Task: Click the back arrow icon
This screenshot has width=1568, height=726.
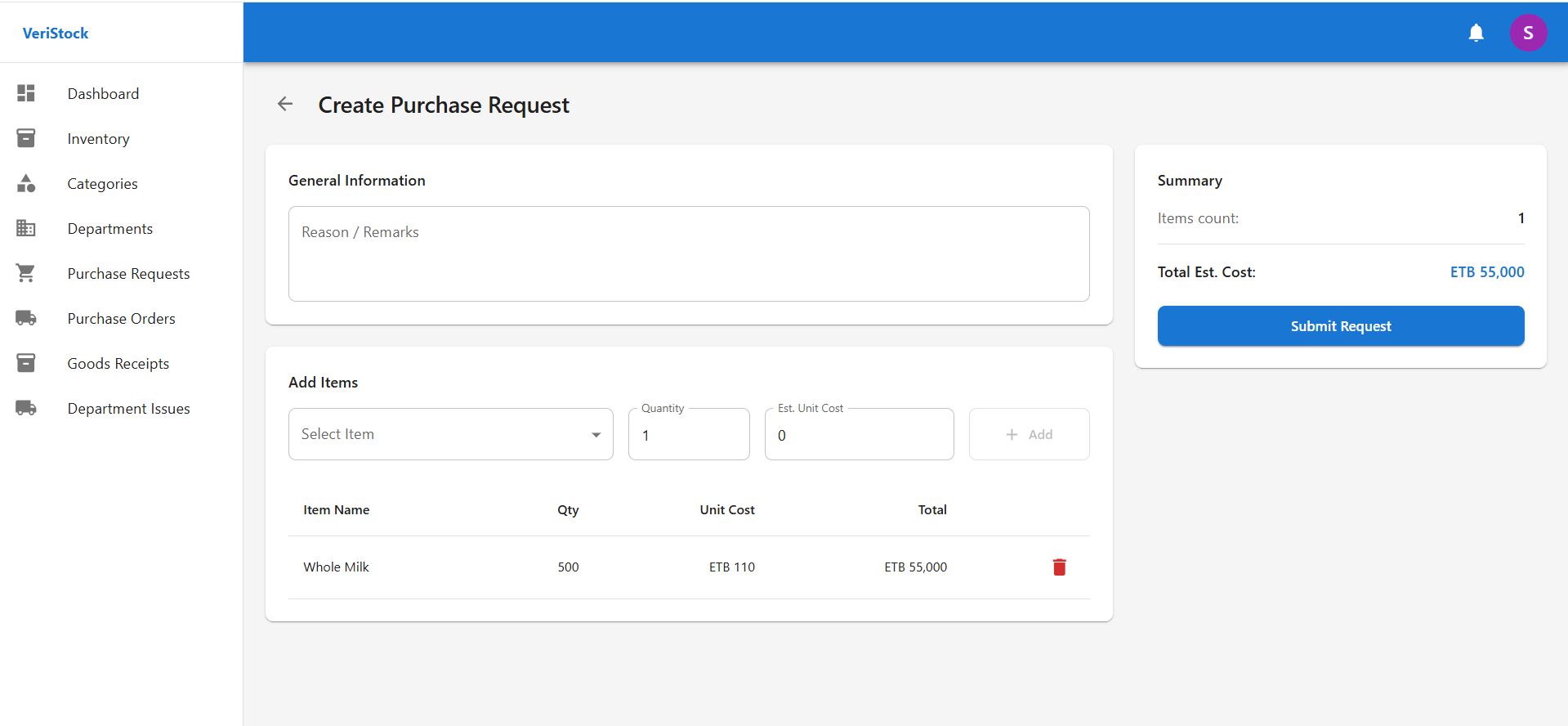Action: coord(285,104)
